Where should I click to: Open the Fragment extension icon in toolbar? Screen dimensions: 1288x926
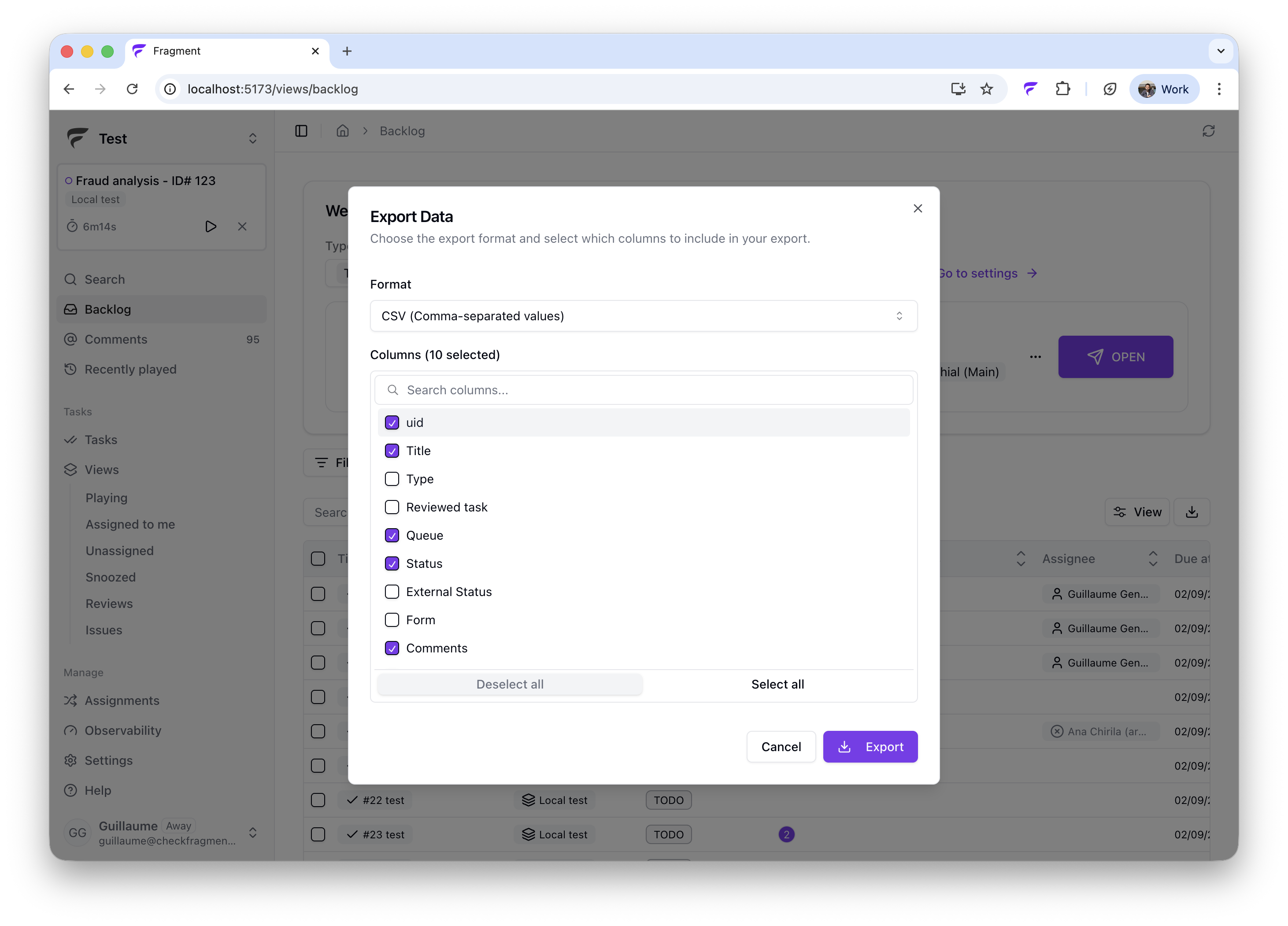pyautogui.click(x=1030, y=89)
